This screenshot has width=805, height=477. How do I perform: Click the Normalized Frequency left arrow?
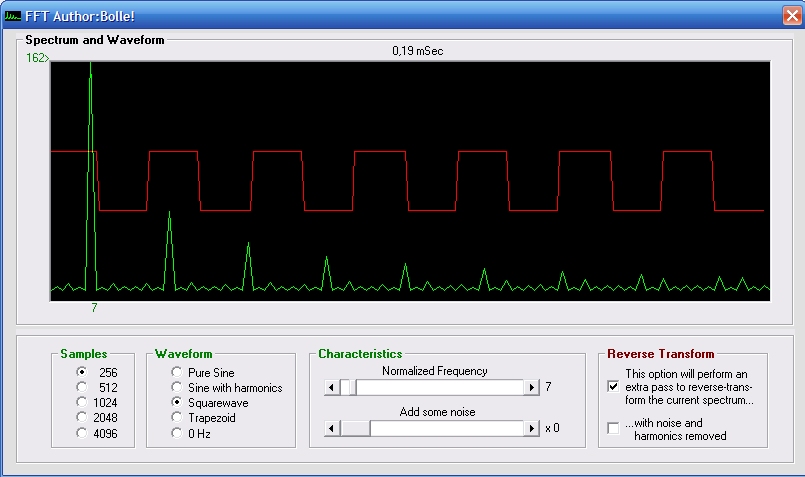coord(332,387)
